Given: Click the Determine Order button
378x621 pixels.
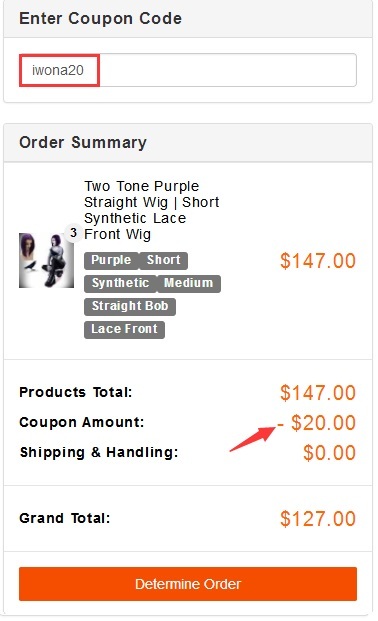Looking at the screenshot, I should (x=188, y=584).
